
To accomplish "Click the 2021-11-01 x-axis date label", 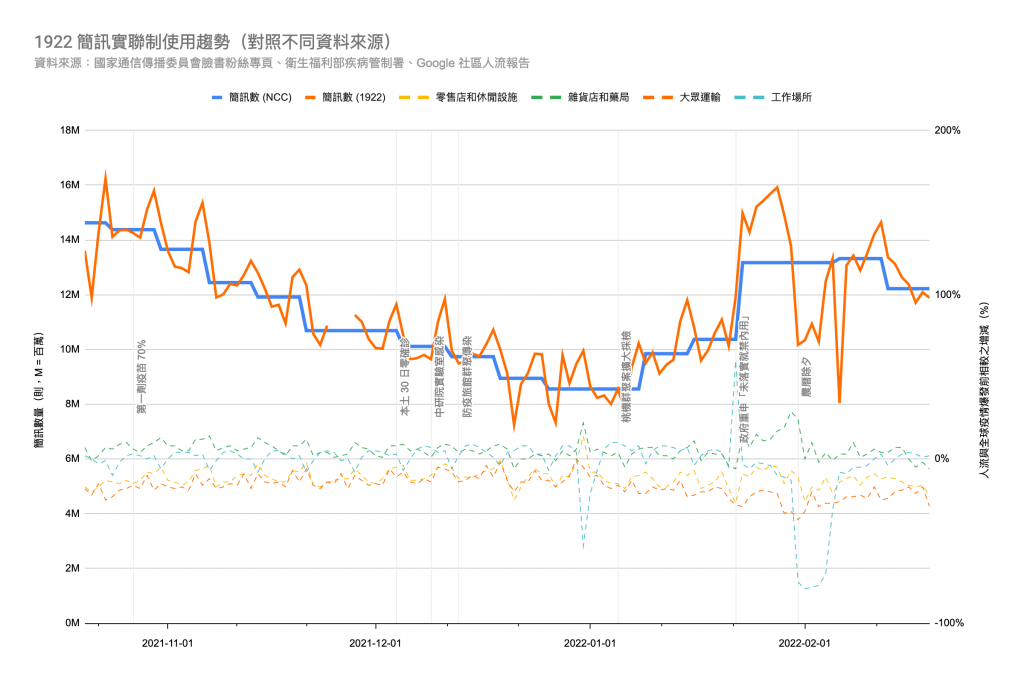I will click(168, 643).
